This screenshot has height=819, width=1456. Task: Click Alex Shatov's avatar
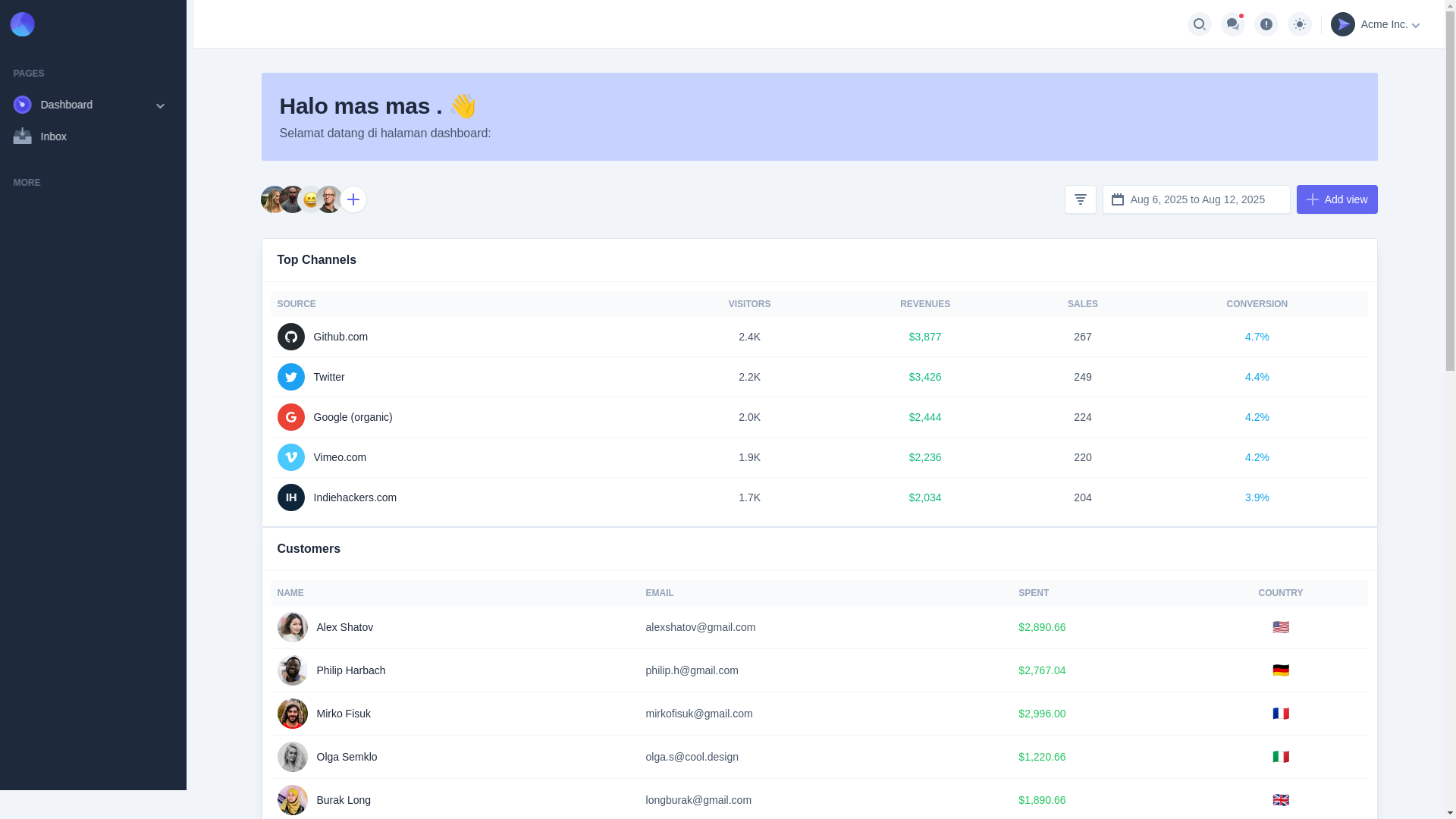292,627
